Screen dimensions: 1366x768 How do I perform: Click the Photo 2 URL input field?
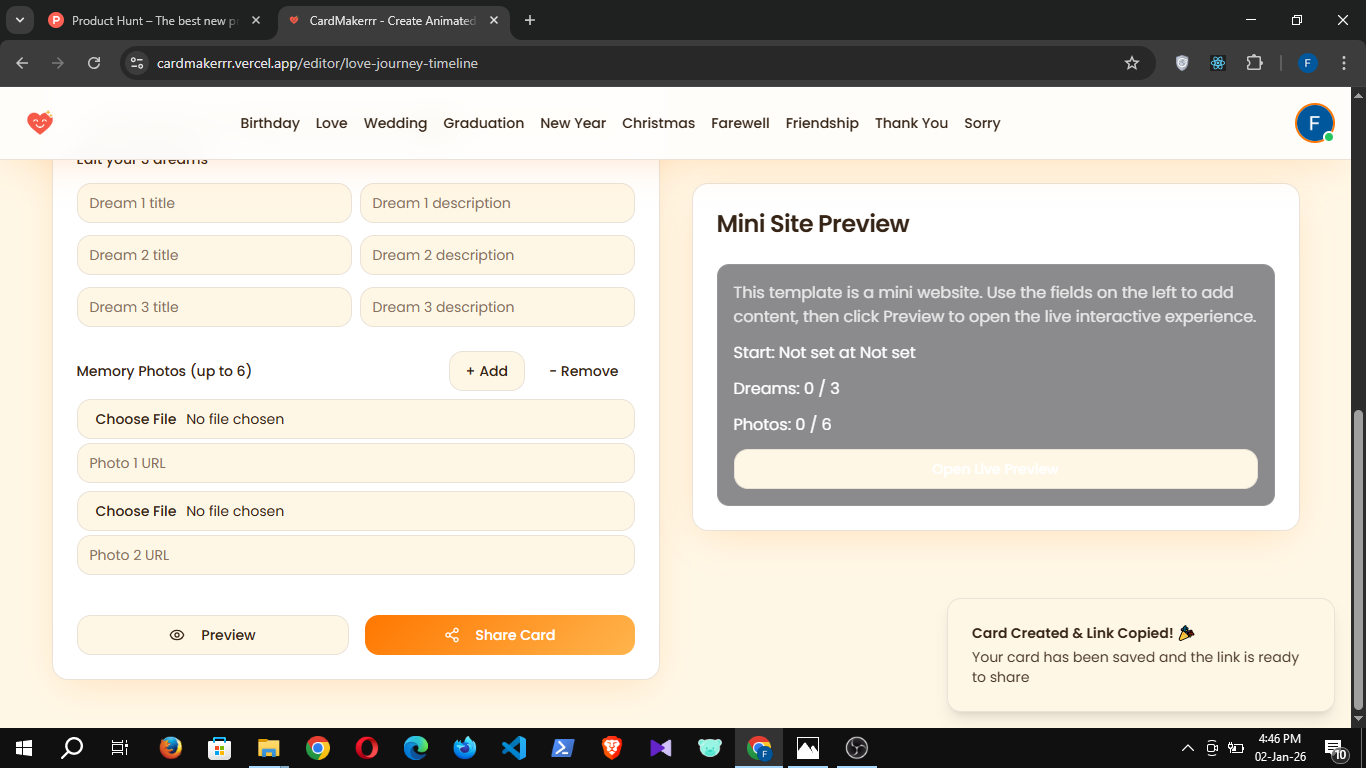pyautogui.click(x=356, y=555)
